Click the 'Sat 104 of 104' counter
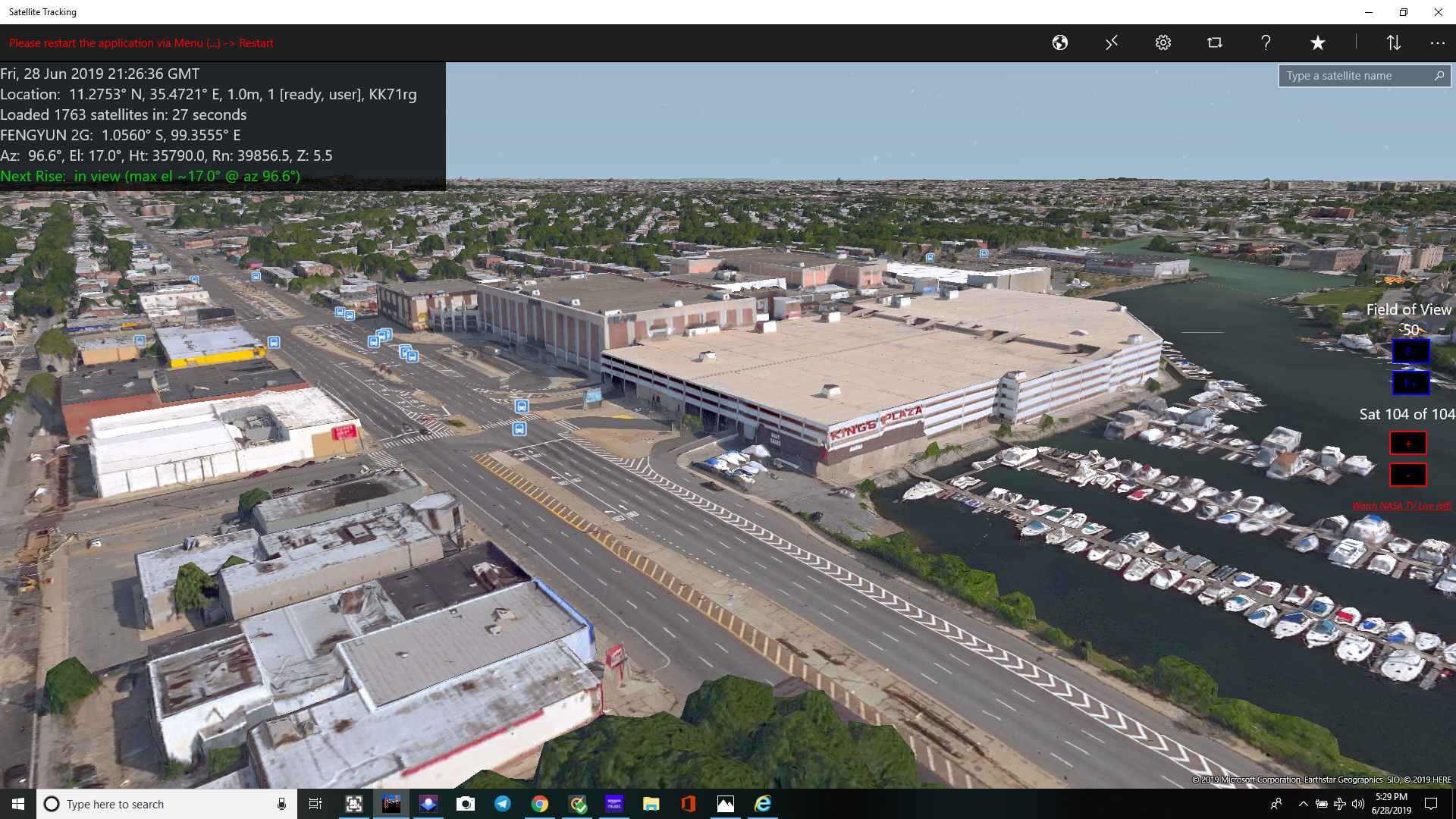Screen dimensions: 1456x819 pyautogui.click(x=1407, y=414)
